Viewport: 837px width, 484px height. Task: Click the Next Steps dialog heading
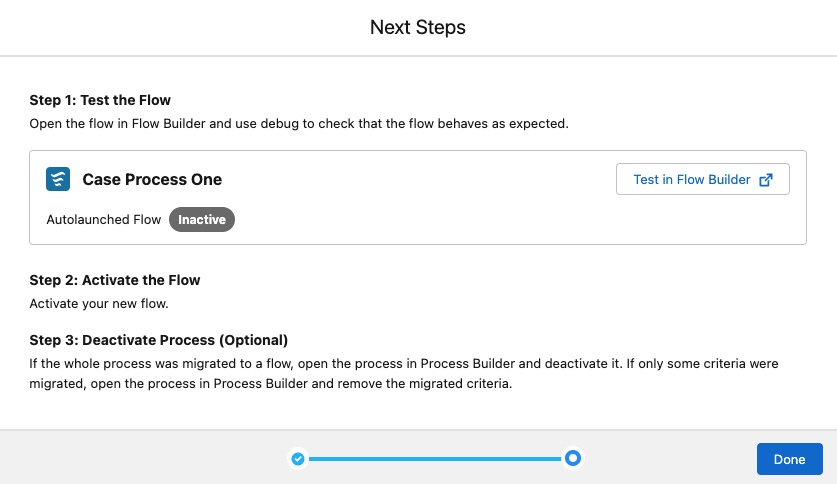[418, 27]
